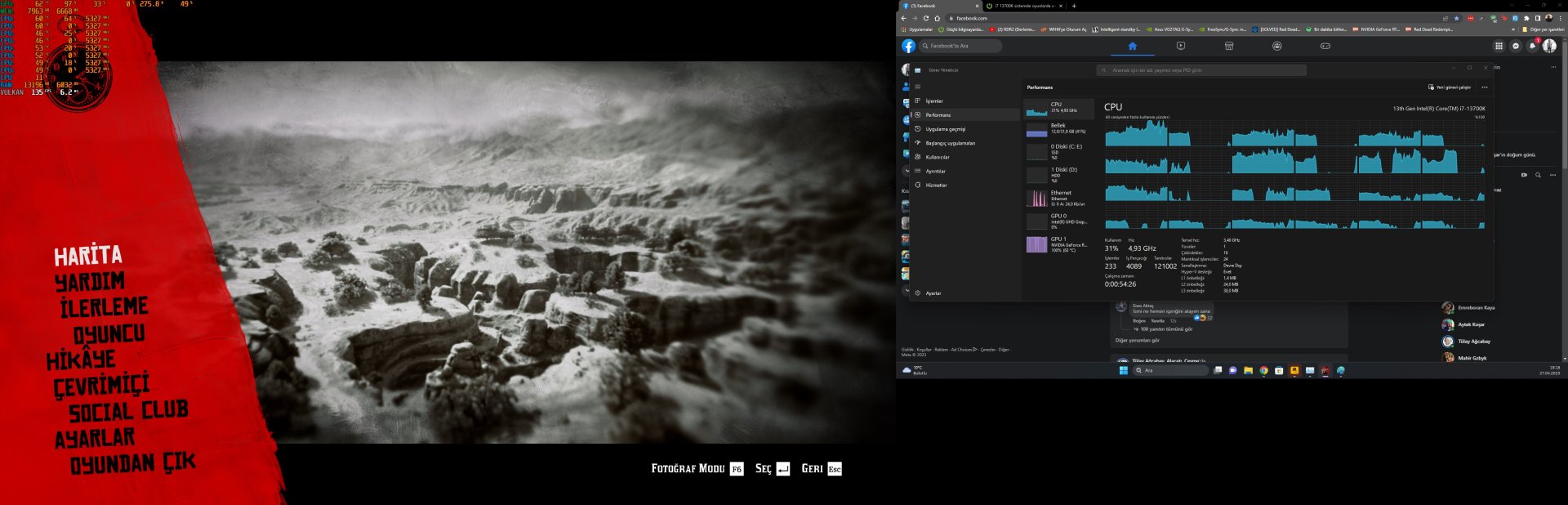Select Ayarlar in the game pause menu
The height and width of the screenshot is (505, 1568).
point(95,439)
